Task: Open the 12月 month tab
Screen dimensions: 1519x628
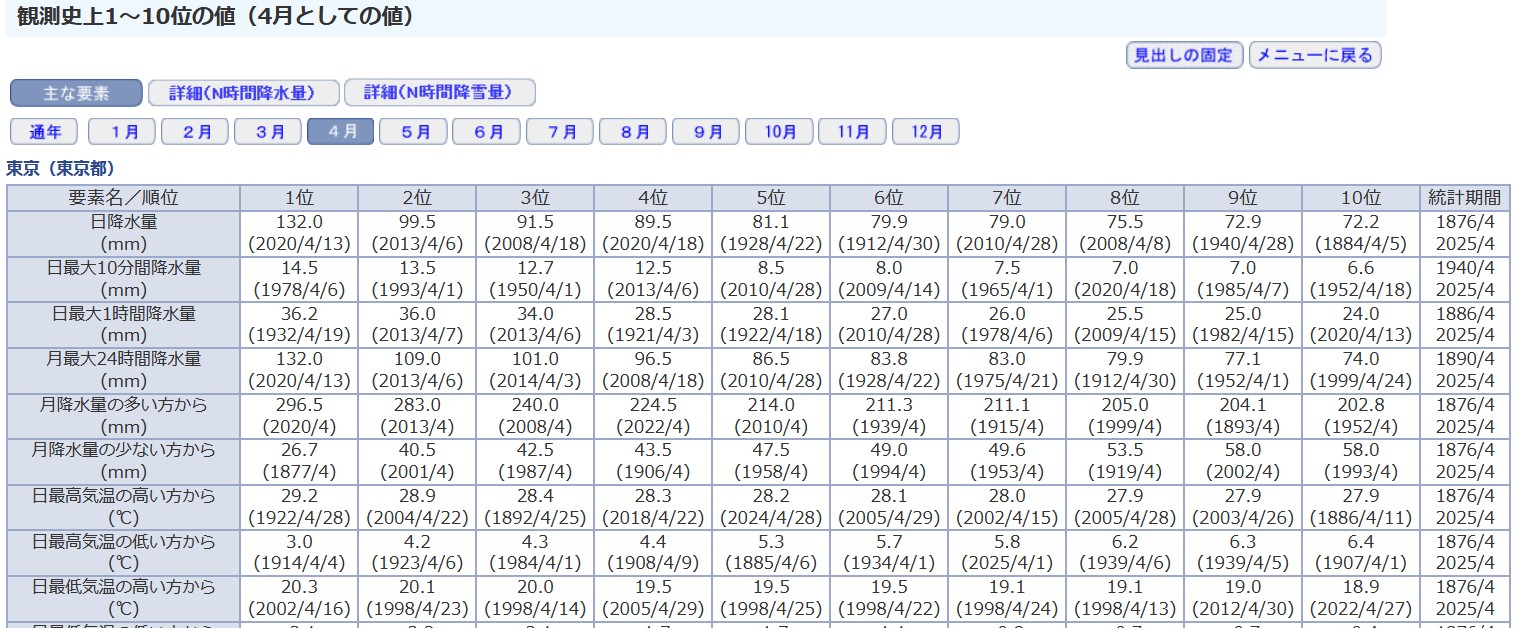Action: [925, 132]
